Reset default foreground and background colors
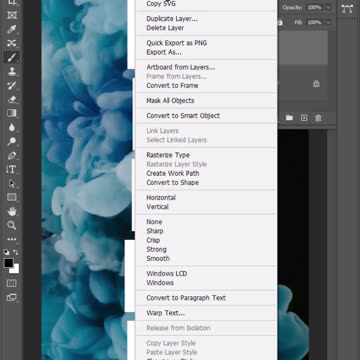The width and height of the screenshot is (360, 360). click(x=6, y=252)
